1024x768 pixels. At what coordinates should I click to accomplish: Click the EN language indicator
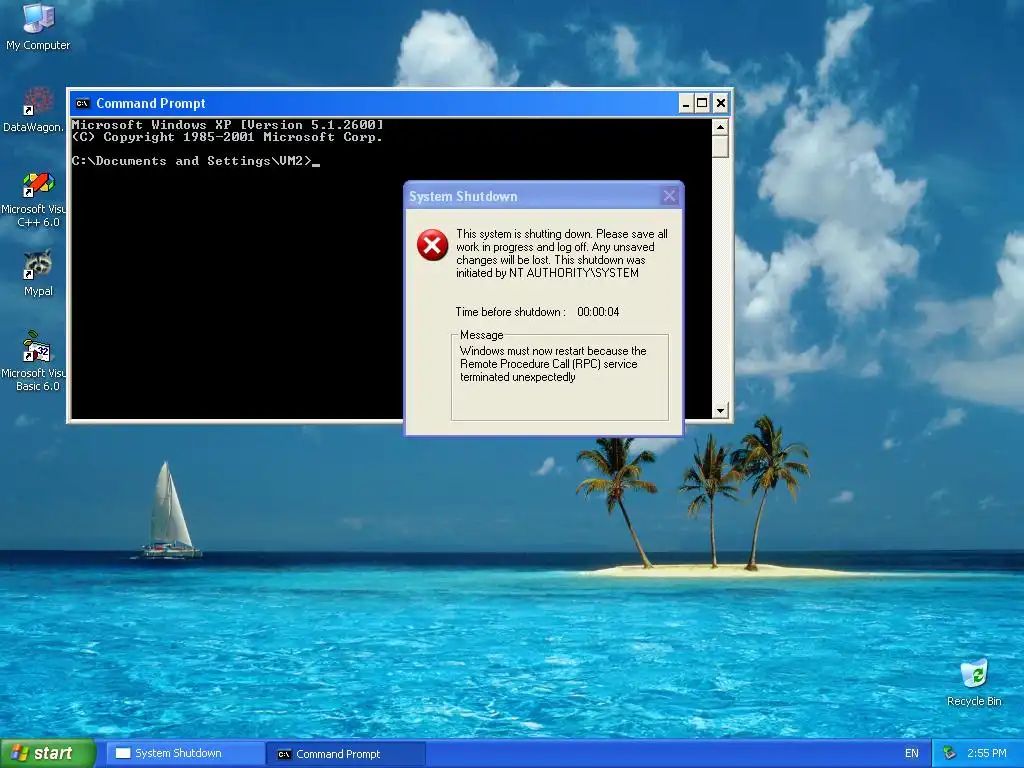tap(912, 754)
